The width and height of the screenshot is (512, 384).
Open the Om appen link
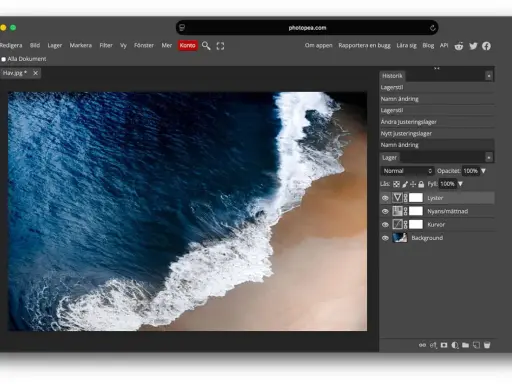click(318, 45)
